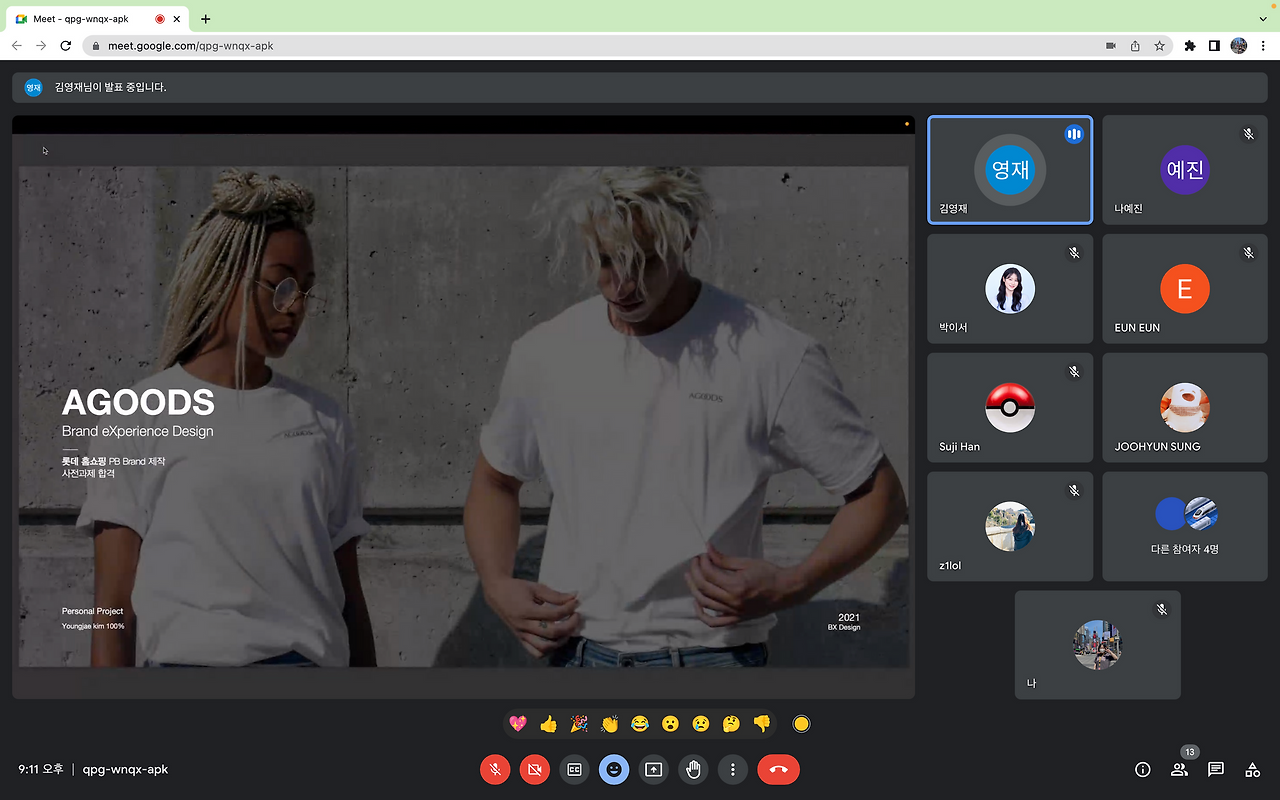Viewport: 1280px width, 800px height.
Task: Click the presenter's 영재 avatar in banner
Action: point(33,87)
